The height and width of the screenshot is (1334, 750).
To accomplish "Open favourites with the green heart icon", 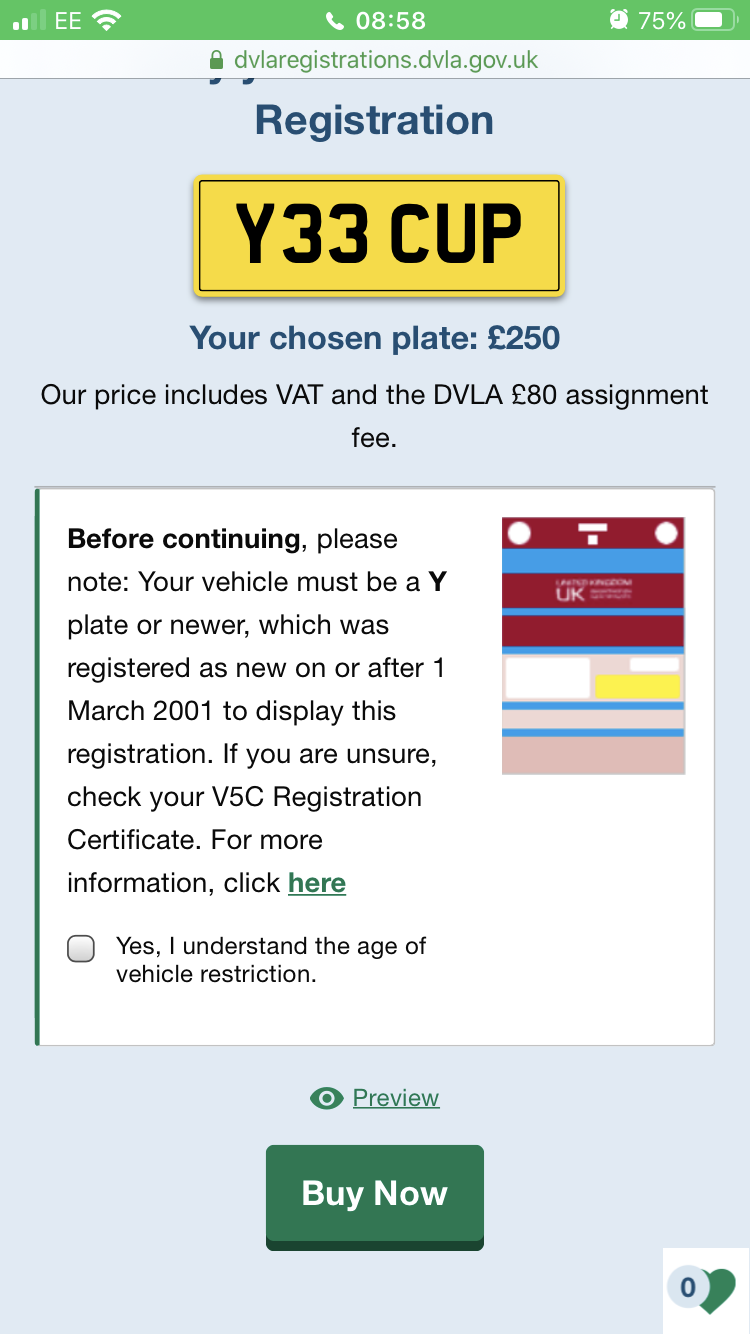I will (716, 1290).
